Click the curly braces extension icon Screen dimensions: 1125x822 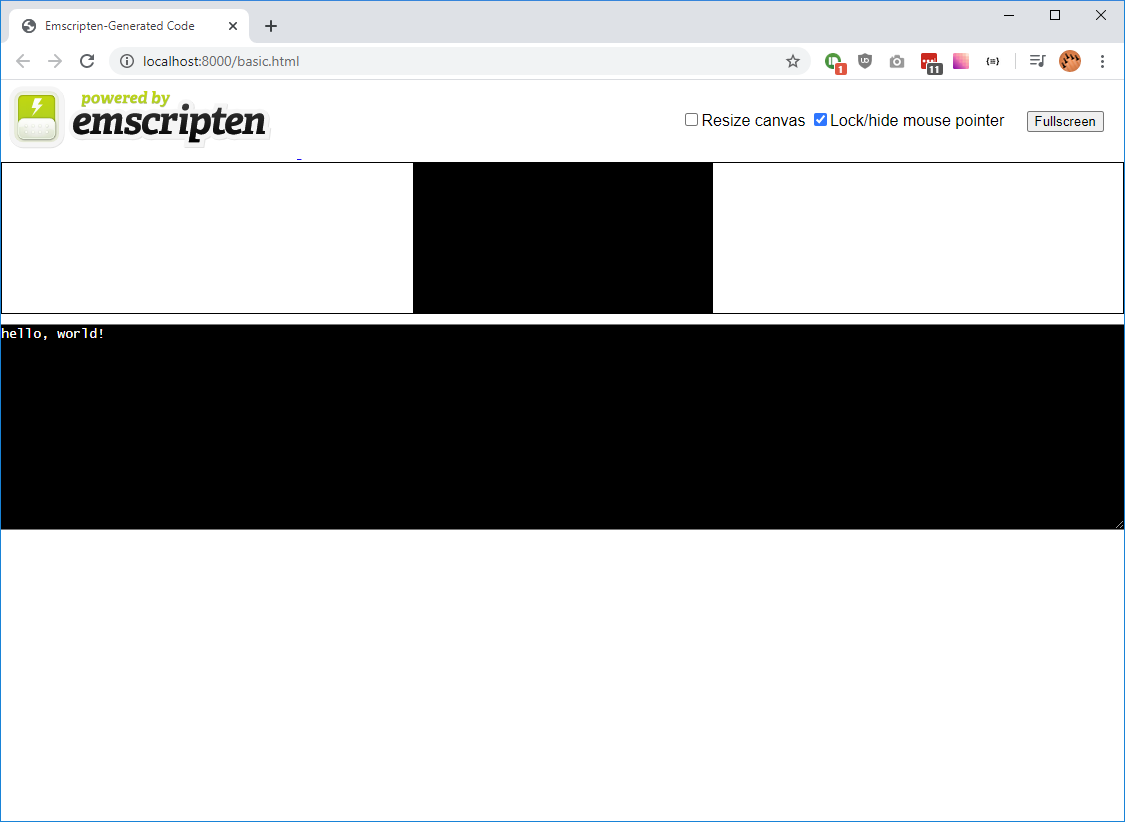[993, 62]
